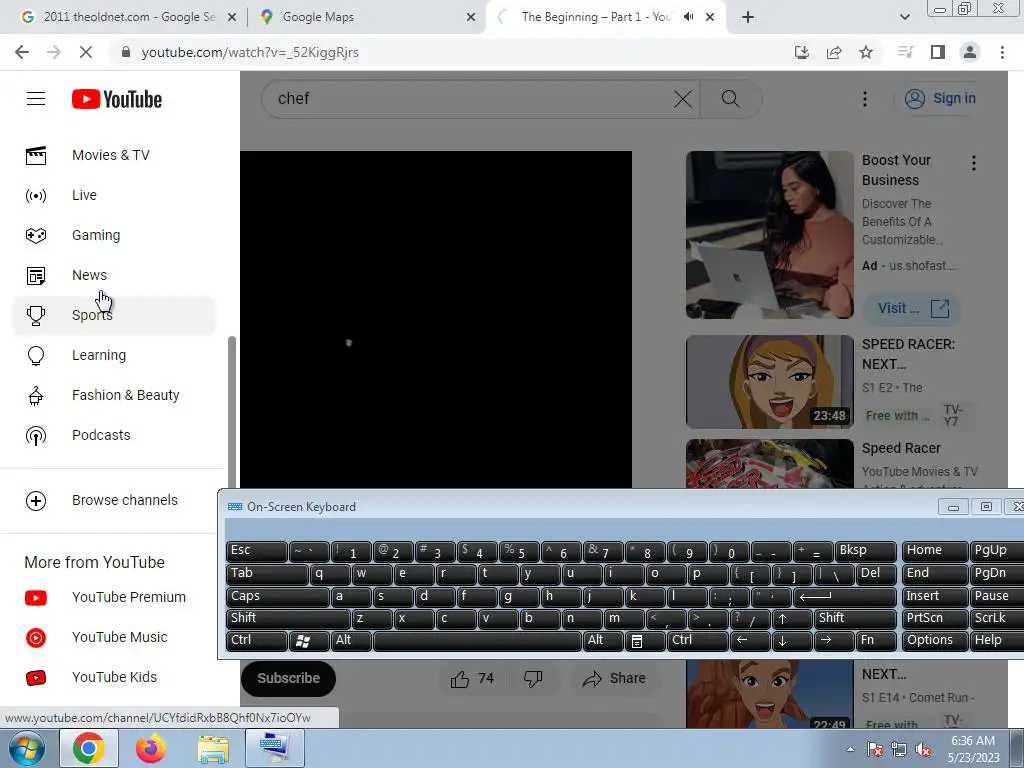The height and width of the screenshot is (768, 1024).
Task: Open the Boost Your Business ad thumbnail
Action: click(769, 235)
